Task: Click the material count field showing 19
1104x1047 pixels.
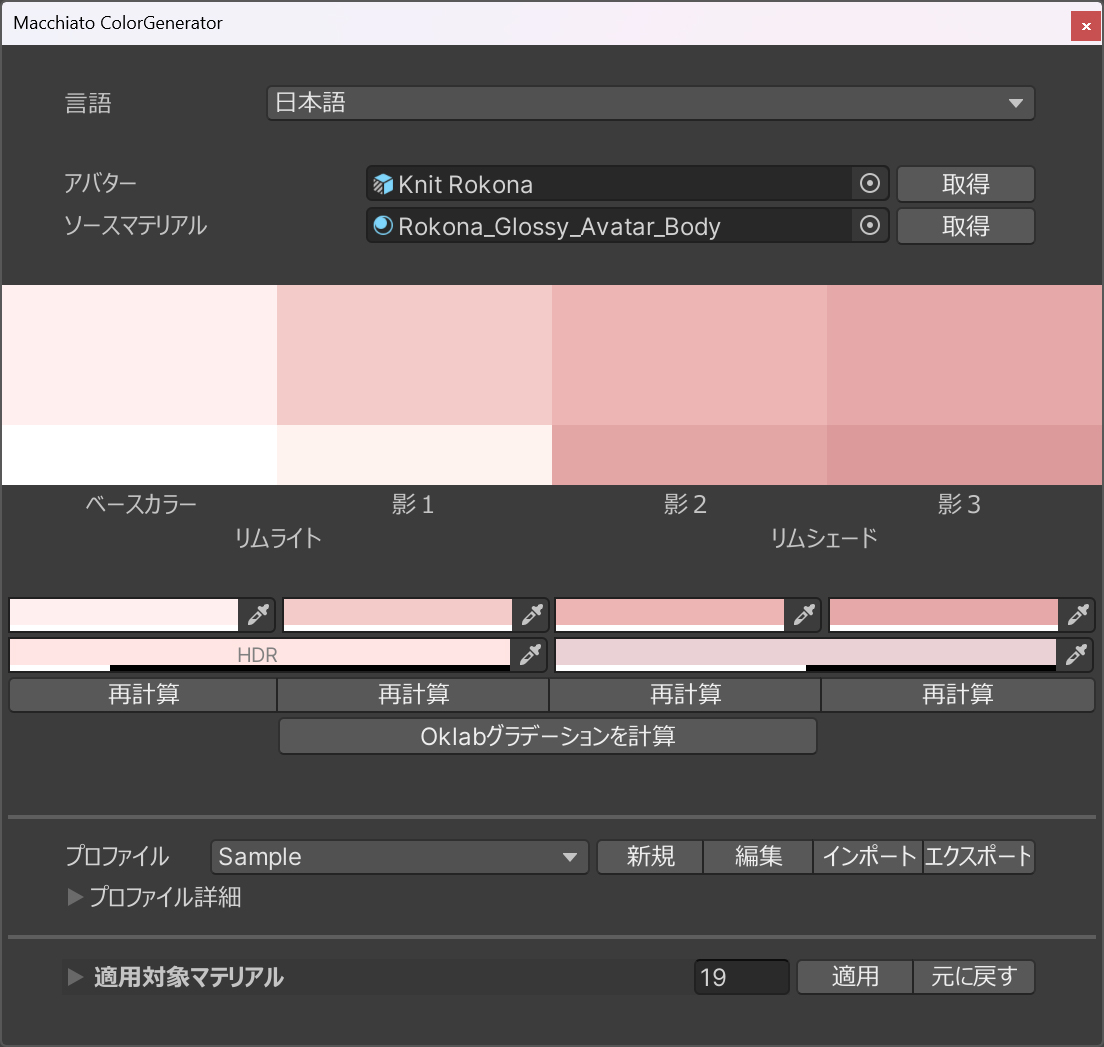Action: coord(741,977)
